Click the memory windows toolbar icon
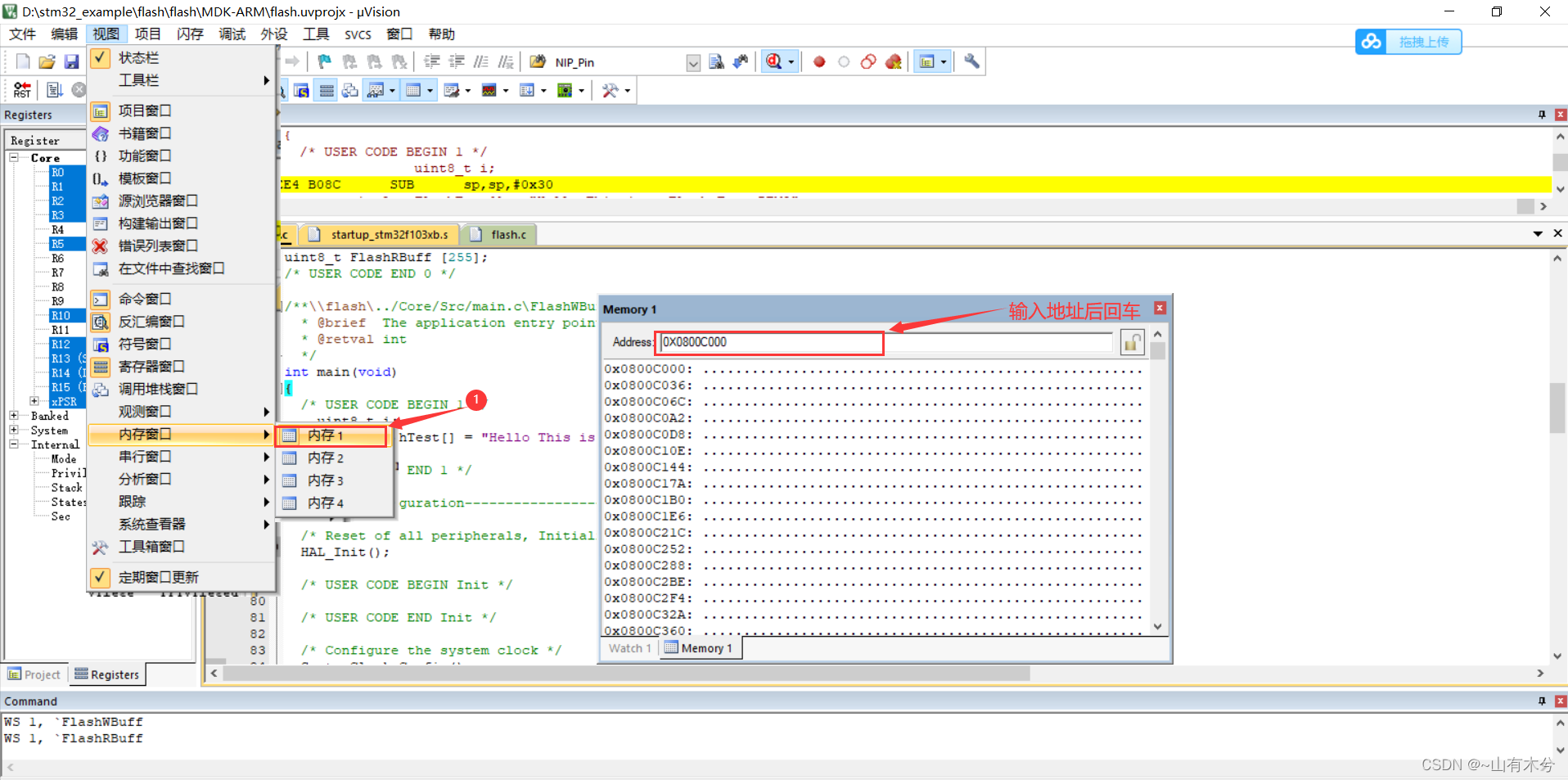1568x780 pixels. [x=413, y=90]
